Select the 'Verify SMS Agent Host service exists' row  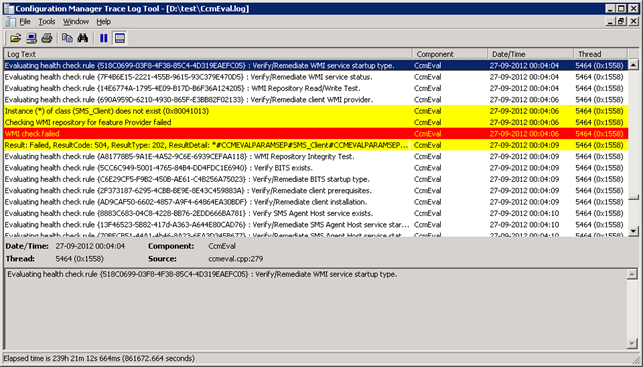click(316, 213)
